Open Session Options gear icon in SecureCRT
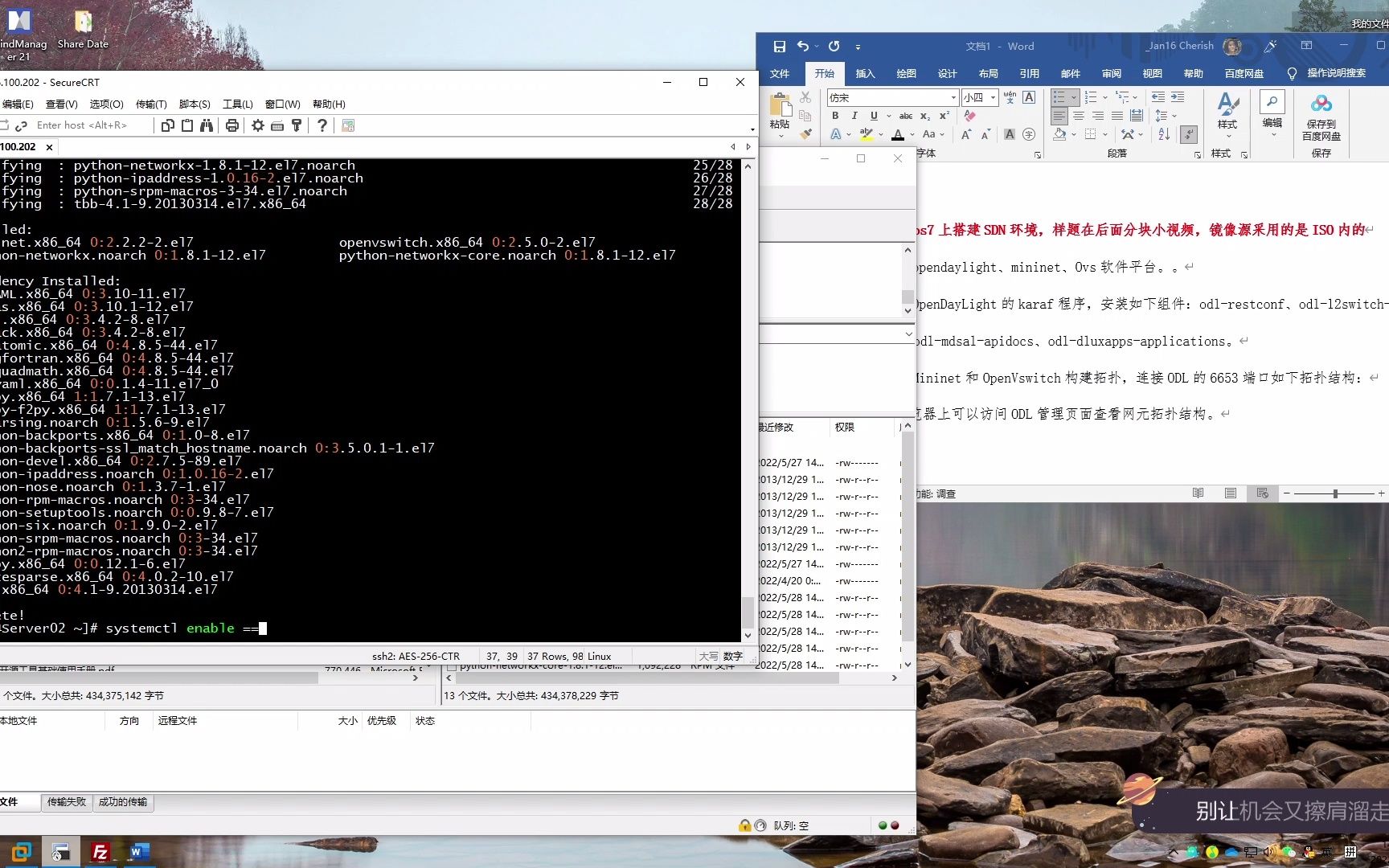 coord(258,125)
